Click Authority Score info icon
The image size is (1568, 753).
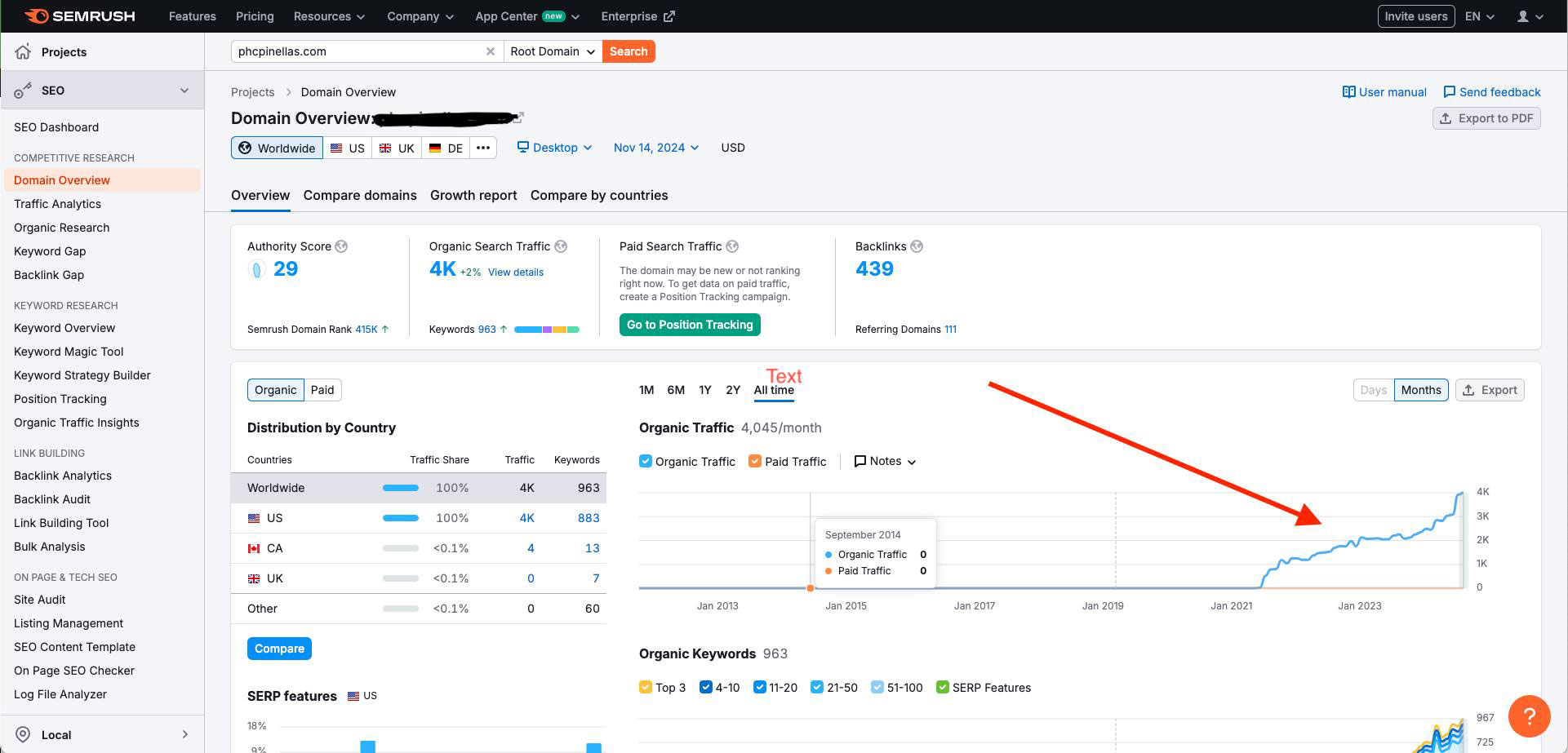point(341,246)
